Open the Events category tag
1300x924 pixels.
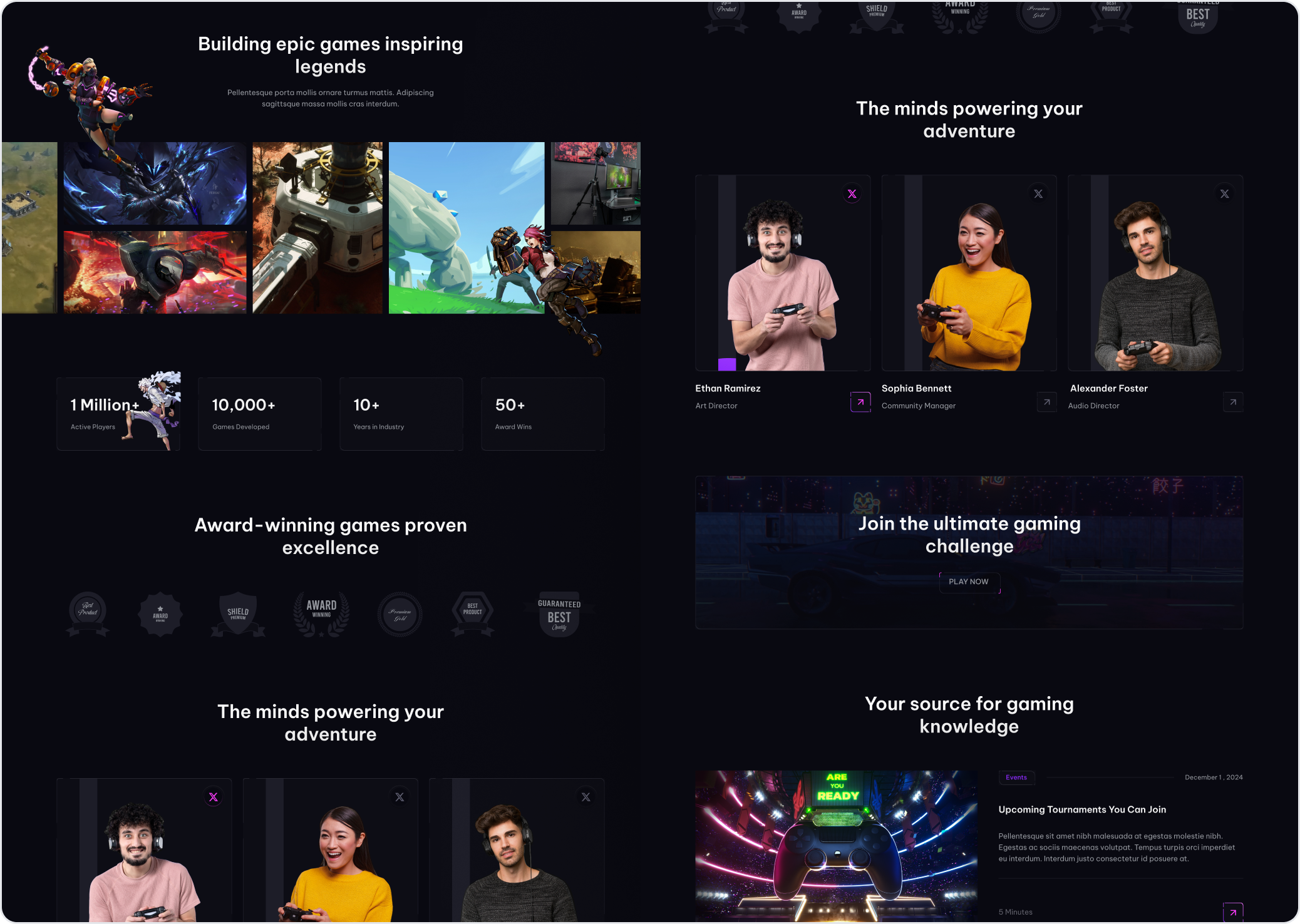coord(1016,778)
